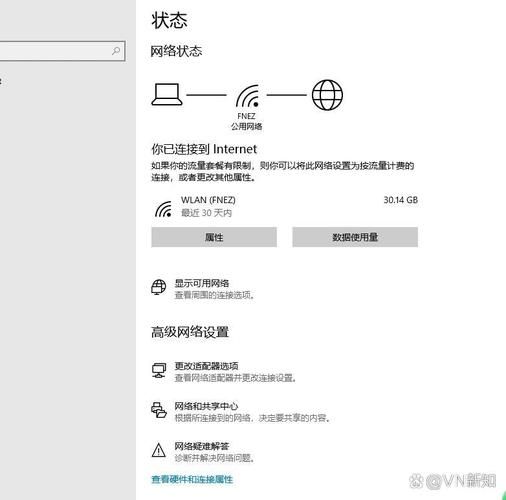Click the search magnifier icon in the sidebar
The image size is (506, 500).
click(x=116, y=51)
